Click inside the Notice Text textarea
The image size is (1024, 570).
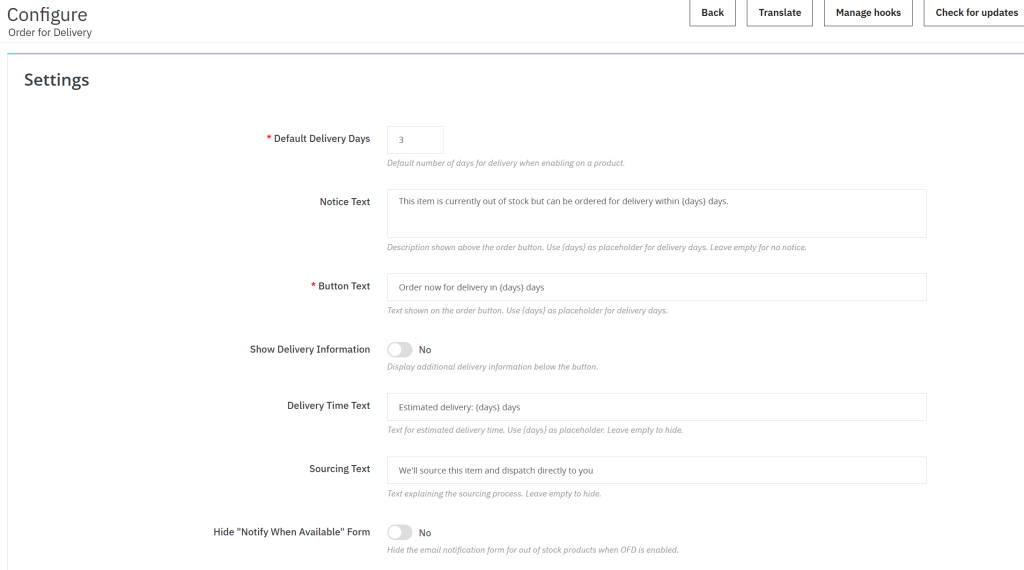pyautogui.click(x=656, y=213)
